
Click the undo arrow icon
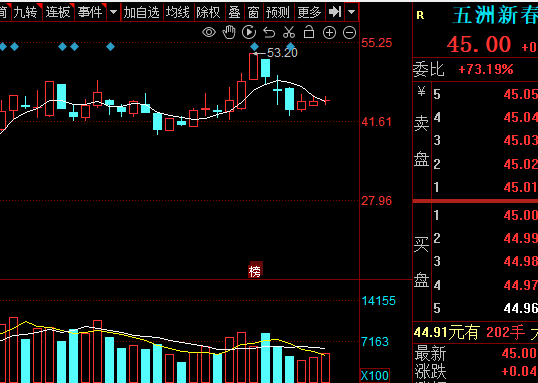coord(269,33)
